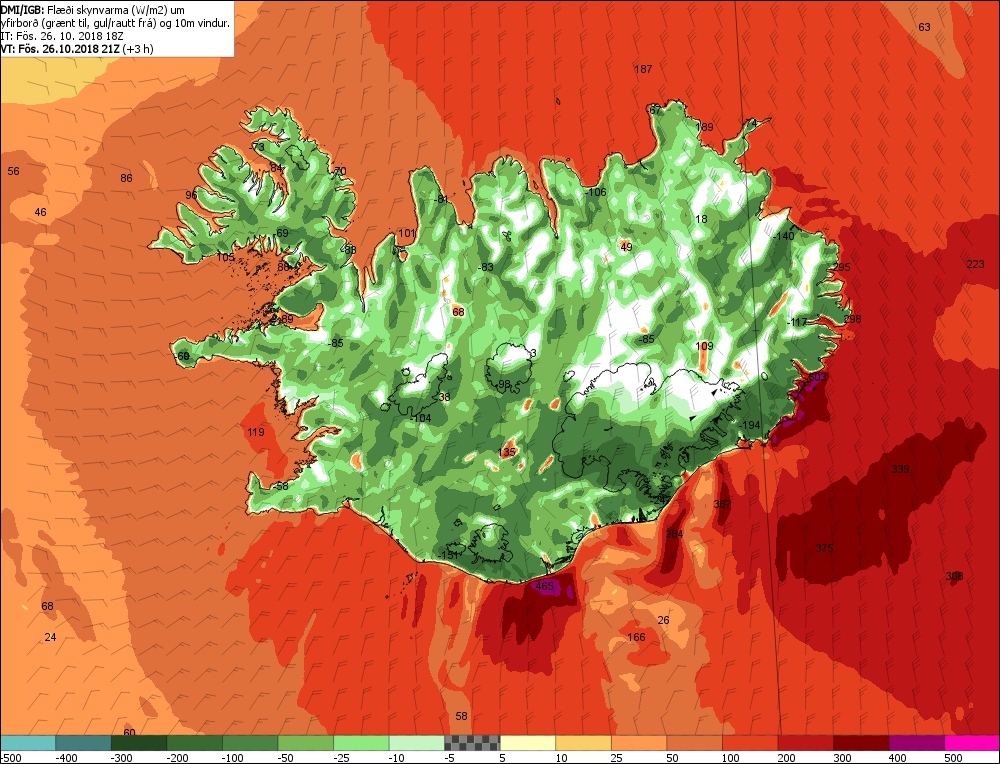Viewport: 1000px width, 764px height.
Task: Click the red-orange legend swatch between 100 and 200
Action: click(750, 743)
